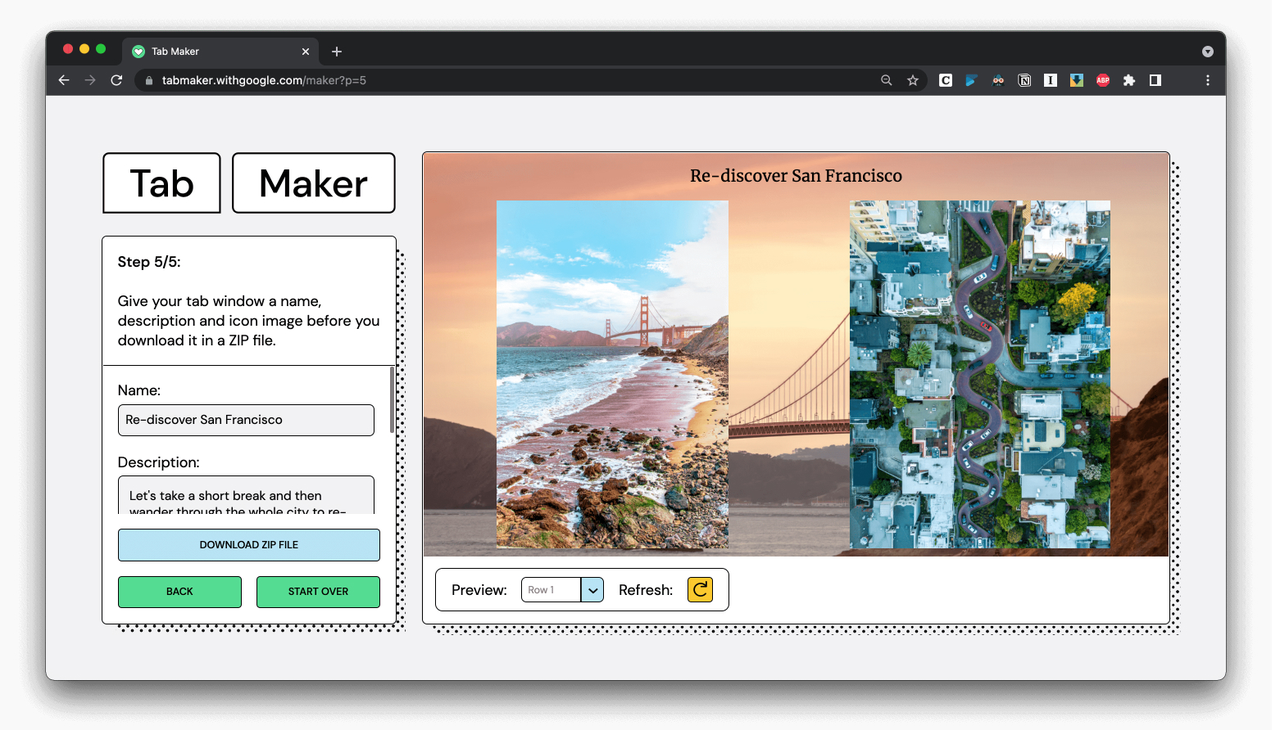
Task: Click the sidebar panel scrollbar
Action: (x=392, y=400)
